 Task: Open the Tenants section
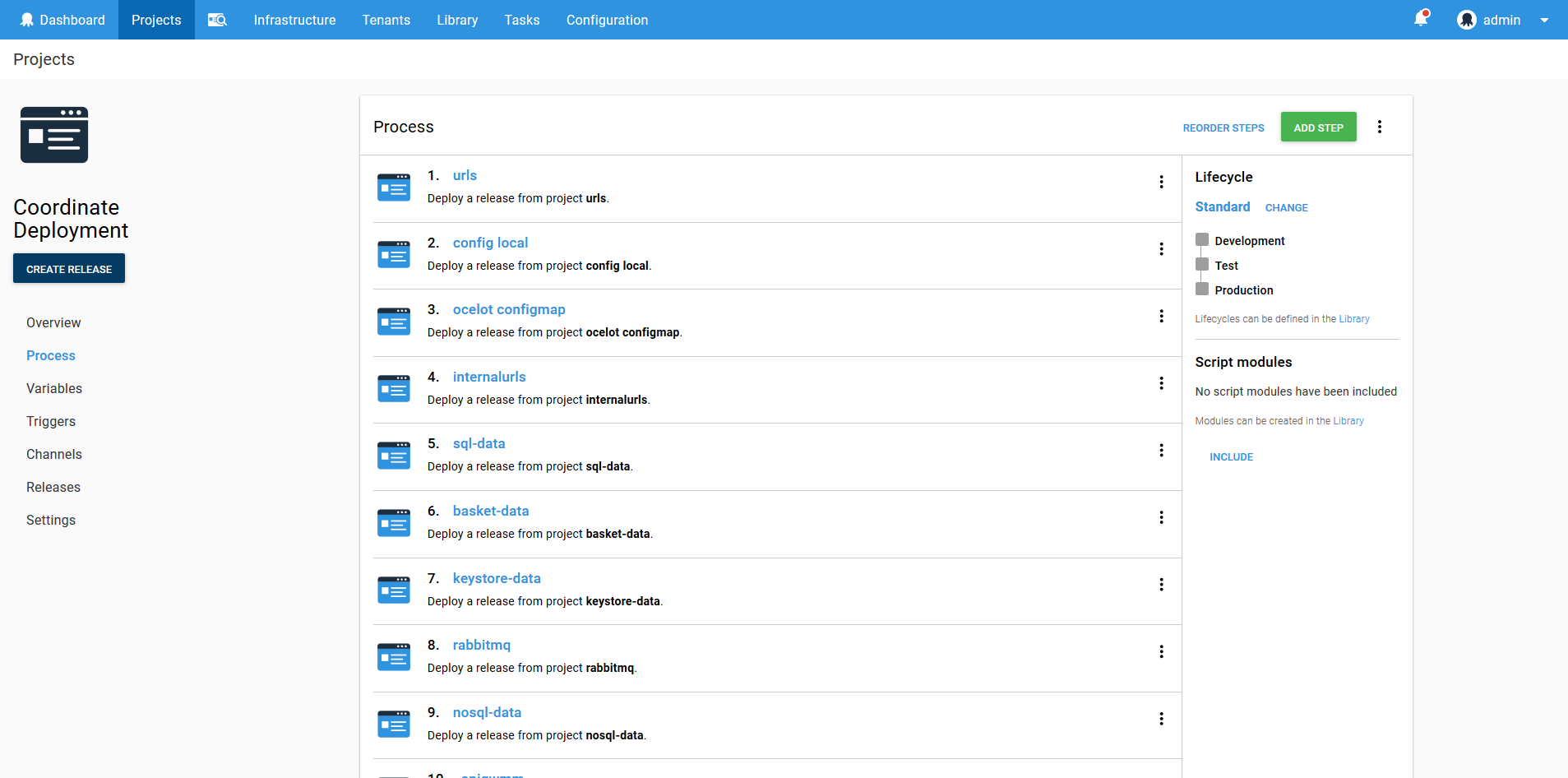[x=386, y=20]
